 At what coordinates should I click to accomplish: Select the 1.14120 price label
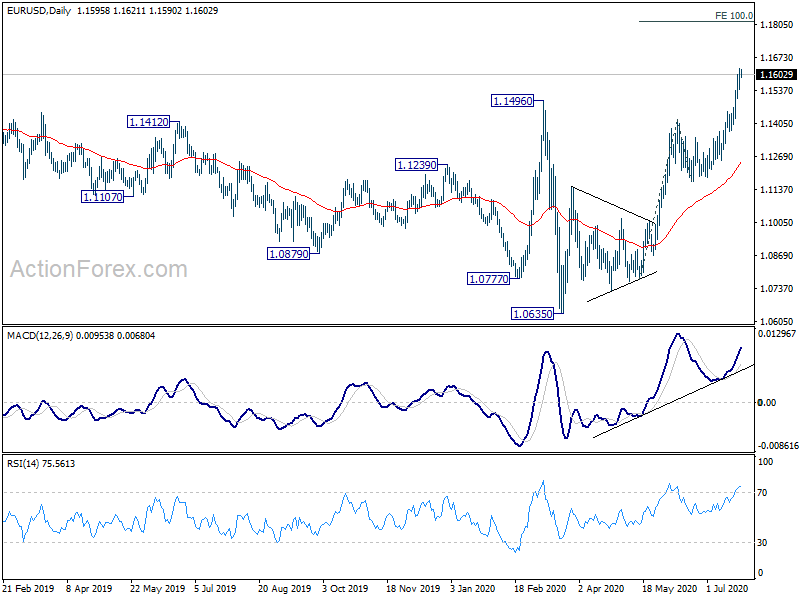coord(148,122)
